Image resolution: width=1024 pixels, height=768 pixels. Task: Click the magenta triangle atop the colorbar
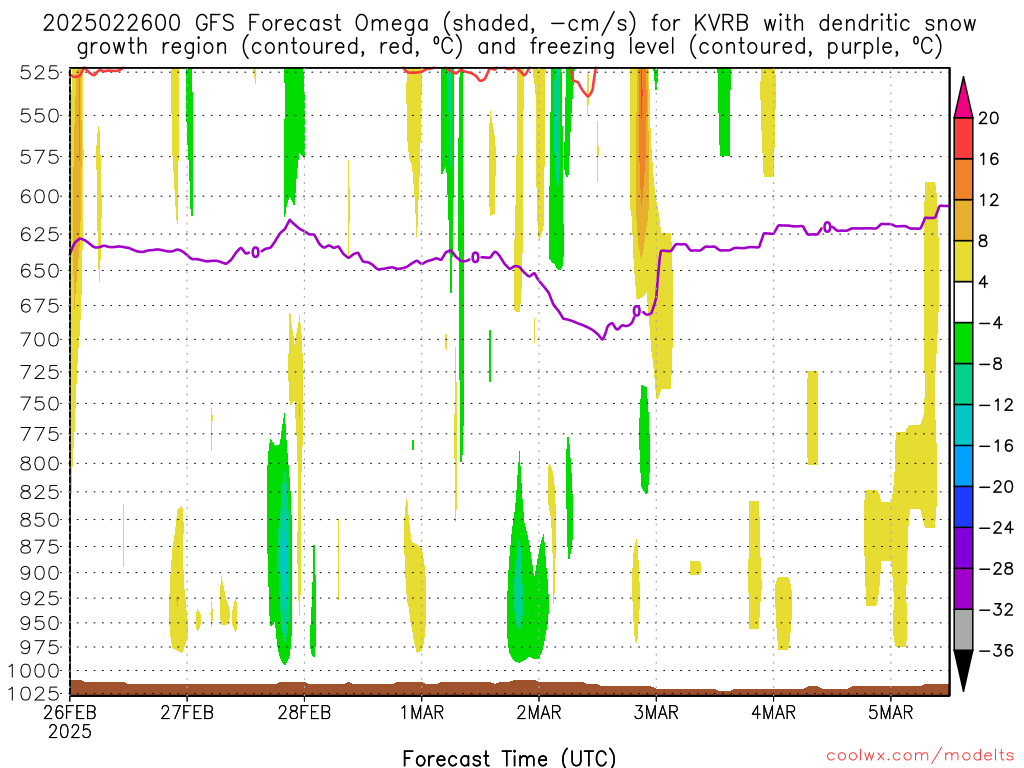[x=963, y=97]
